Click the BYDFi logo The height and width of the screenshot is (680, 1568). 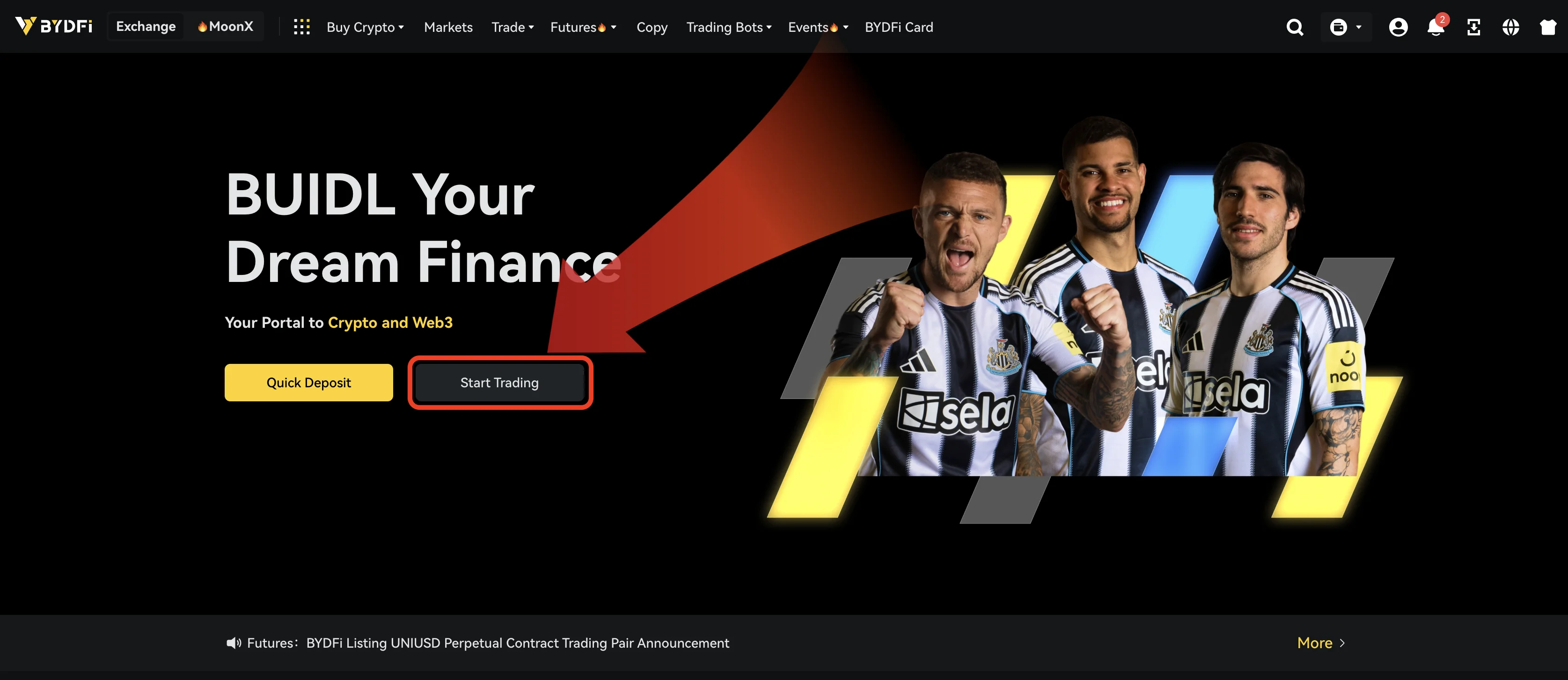point(53,26)
